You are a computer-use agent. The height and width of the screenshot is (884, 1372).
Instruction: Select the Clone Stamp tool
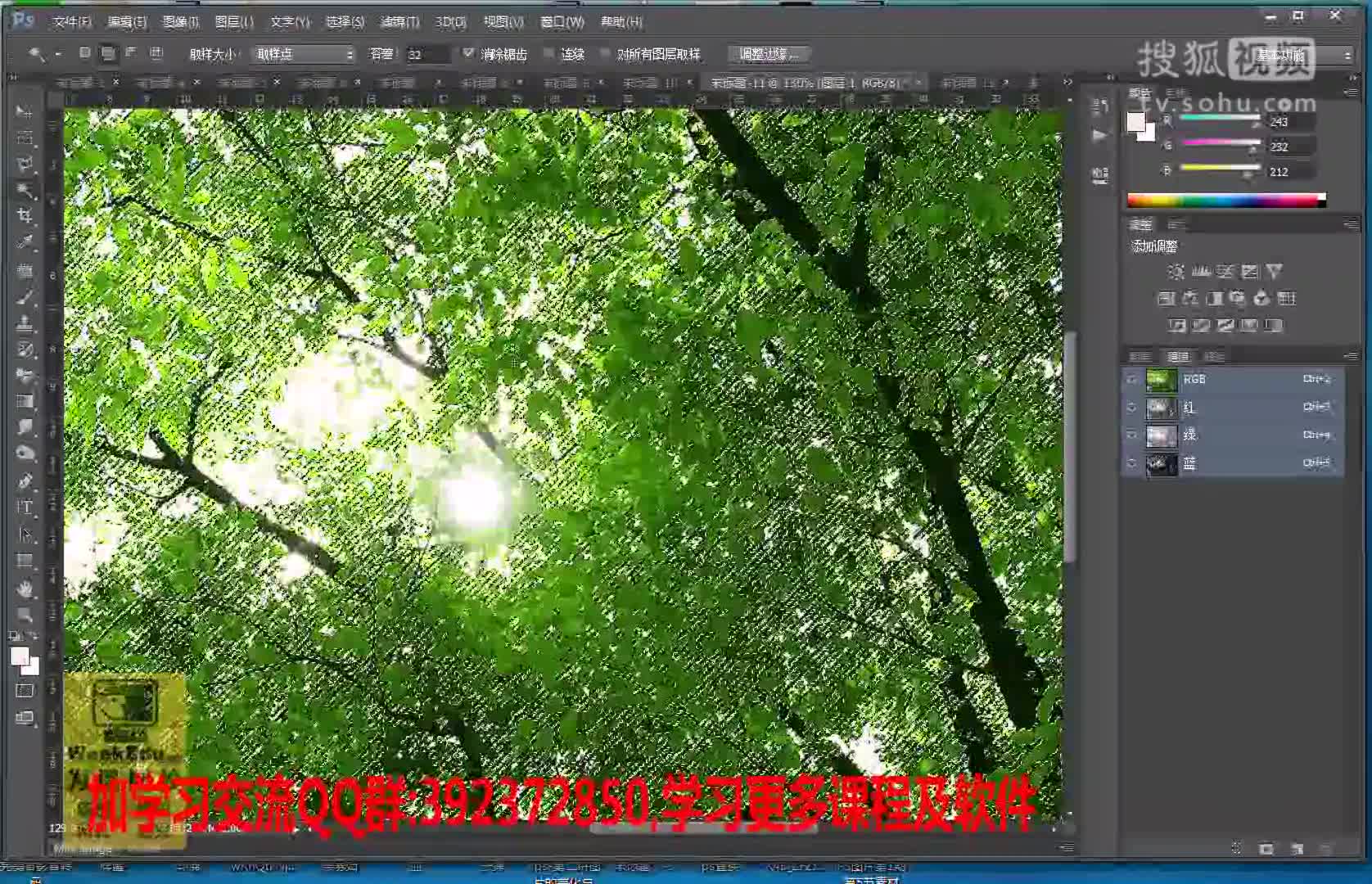tap(25, 323)
